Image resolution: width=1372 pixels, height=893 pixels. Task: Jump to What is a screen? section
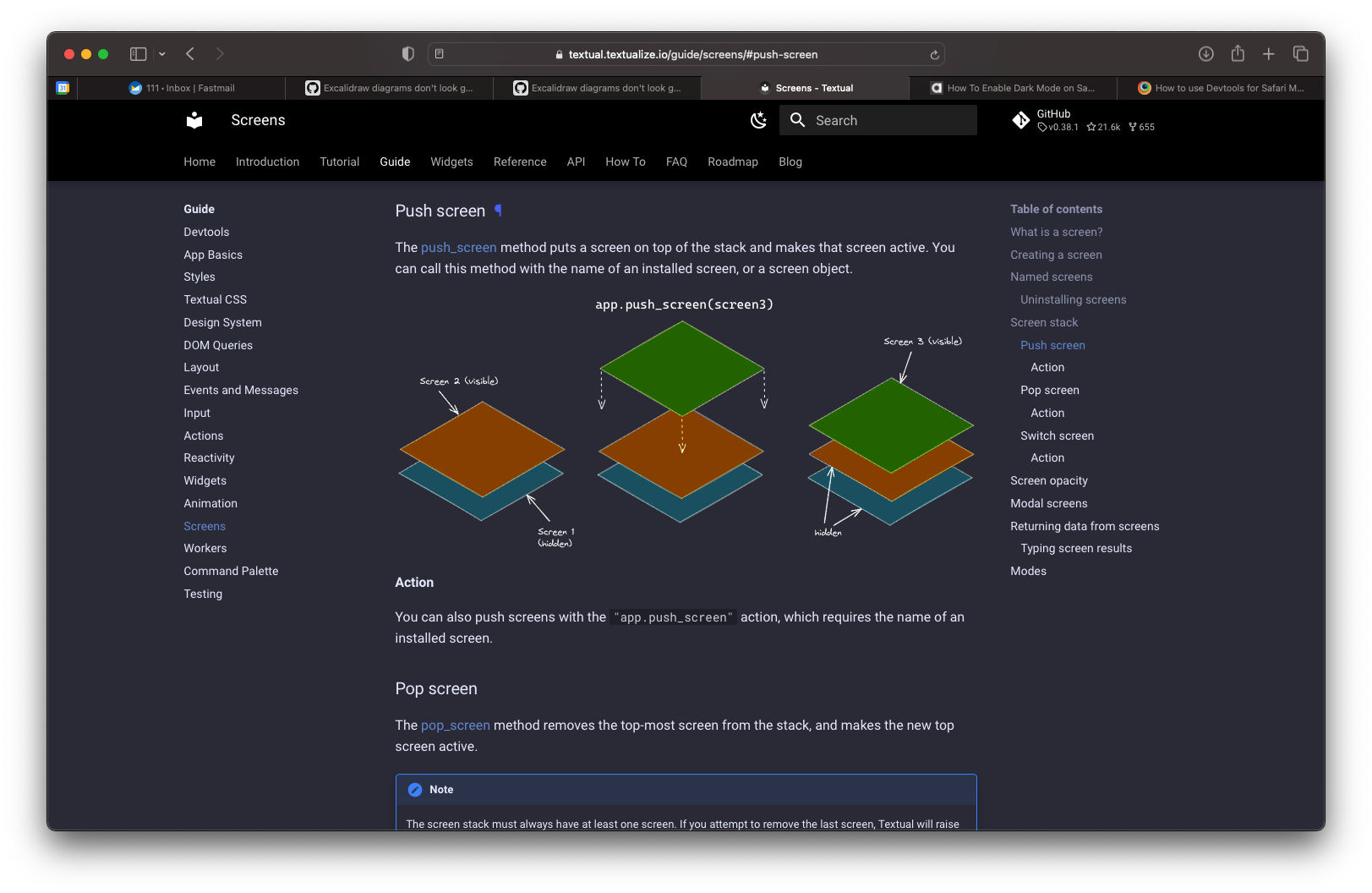1057,232
